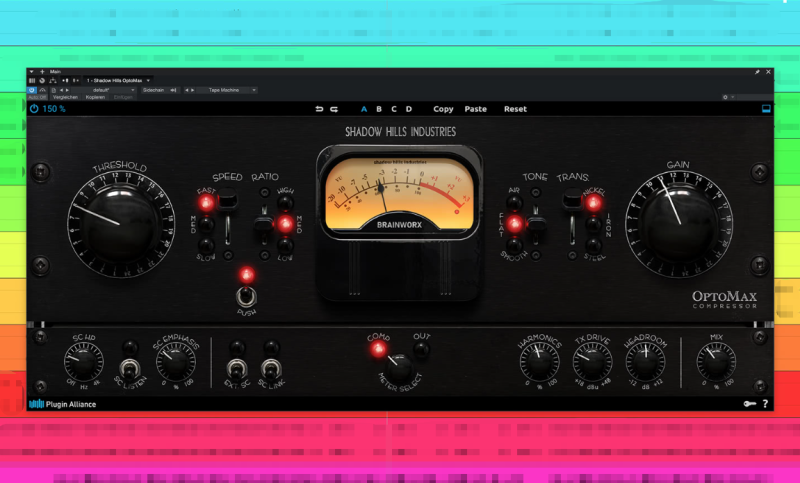800x483 pixels.
Task: Click Kopieren in host toolbar
Action: tap(95, 97)
